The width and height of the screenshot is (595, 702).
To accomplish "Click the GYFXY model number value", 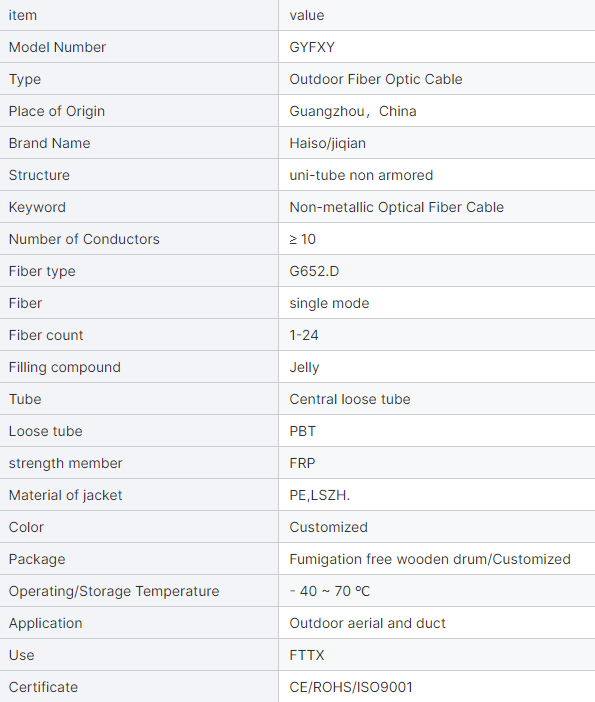I will [x=312, y=47].
